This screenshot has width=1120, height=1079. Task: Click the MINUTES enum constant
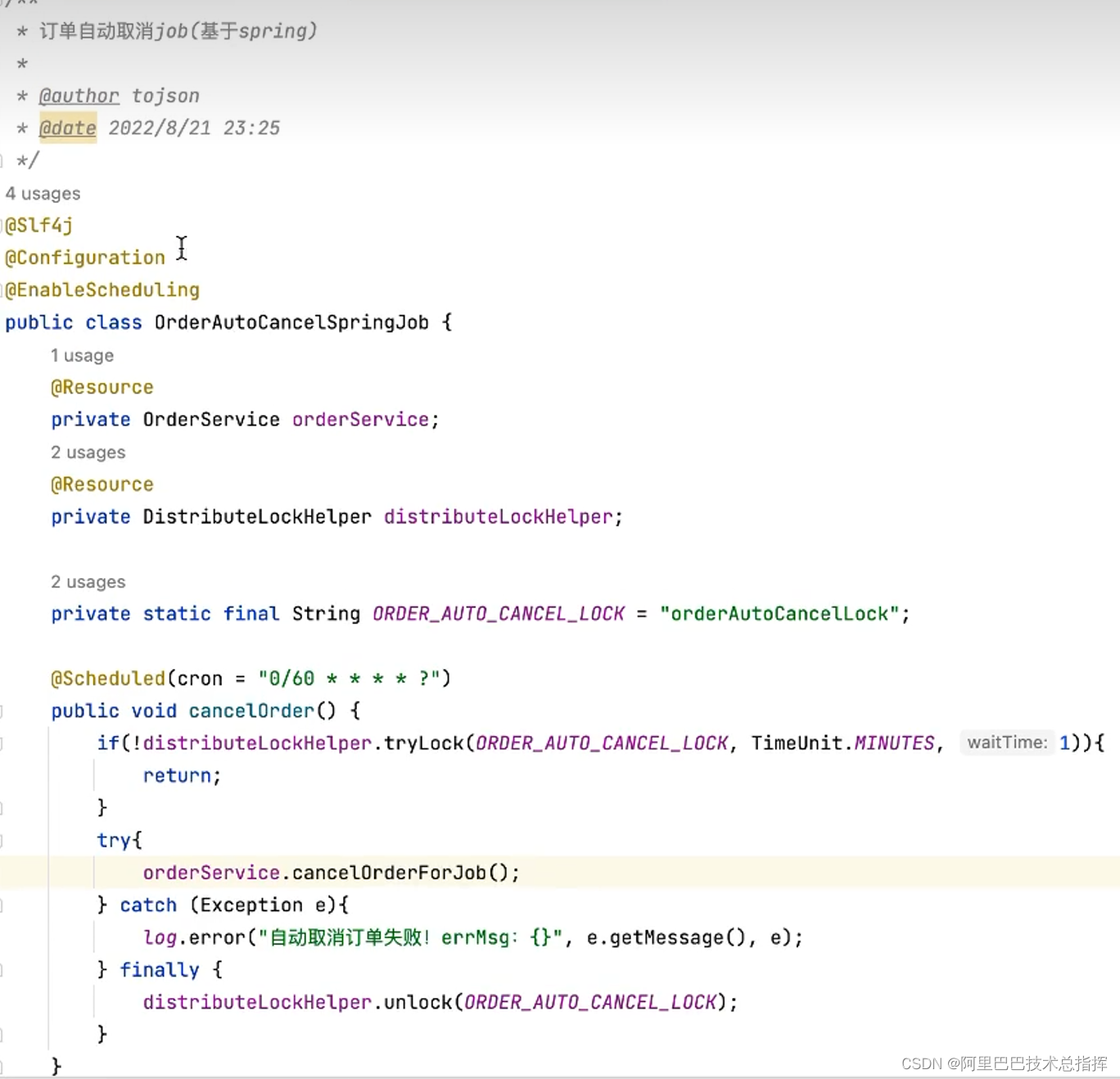tap(894, 743)
